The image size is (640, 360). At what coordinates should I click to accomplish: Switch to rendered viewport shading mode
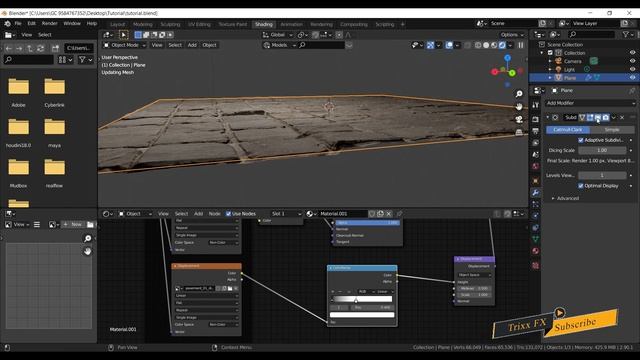502,45
